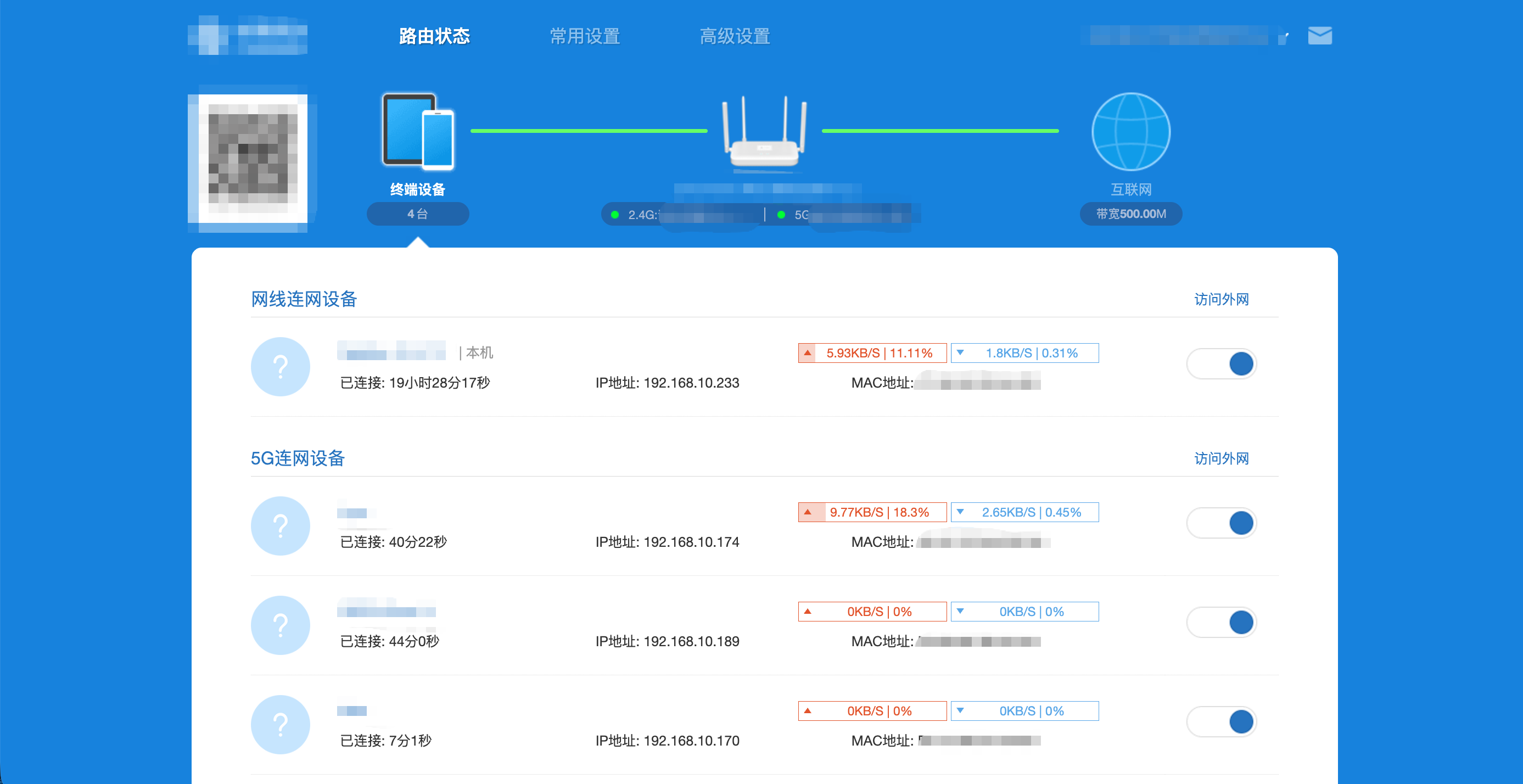Open avatar of device 192.168.10.170
Screen dimensions: 1523x784
[280, 724]
